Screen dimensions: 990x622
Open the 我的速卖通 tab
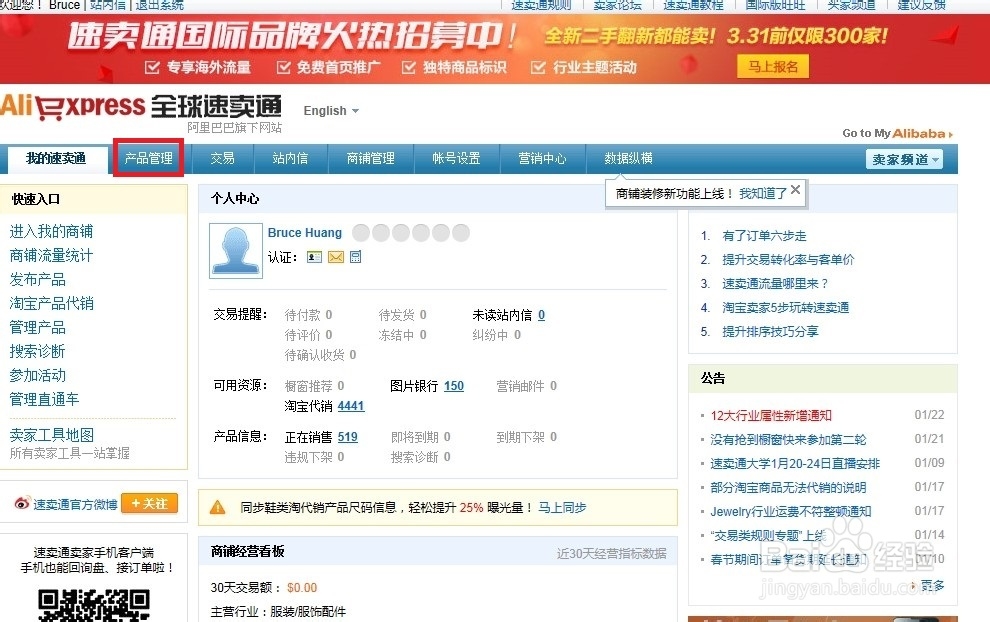point(56,158)
